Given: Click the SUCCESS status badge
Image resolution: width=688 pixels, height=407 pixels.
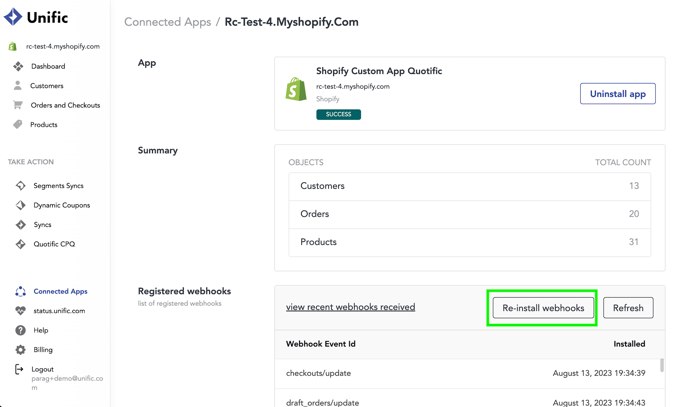Looking at the screenshot, I should [338, 114].
